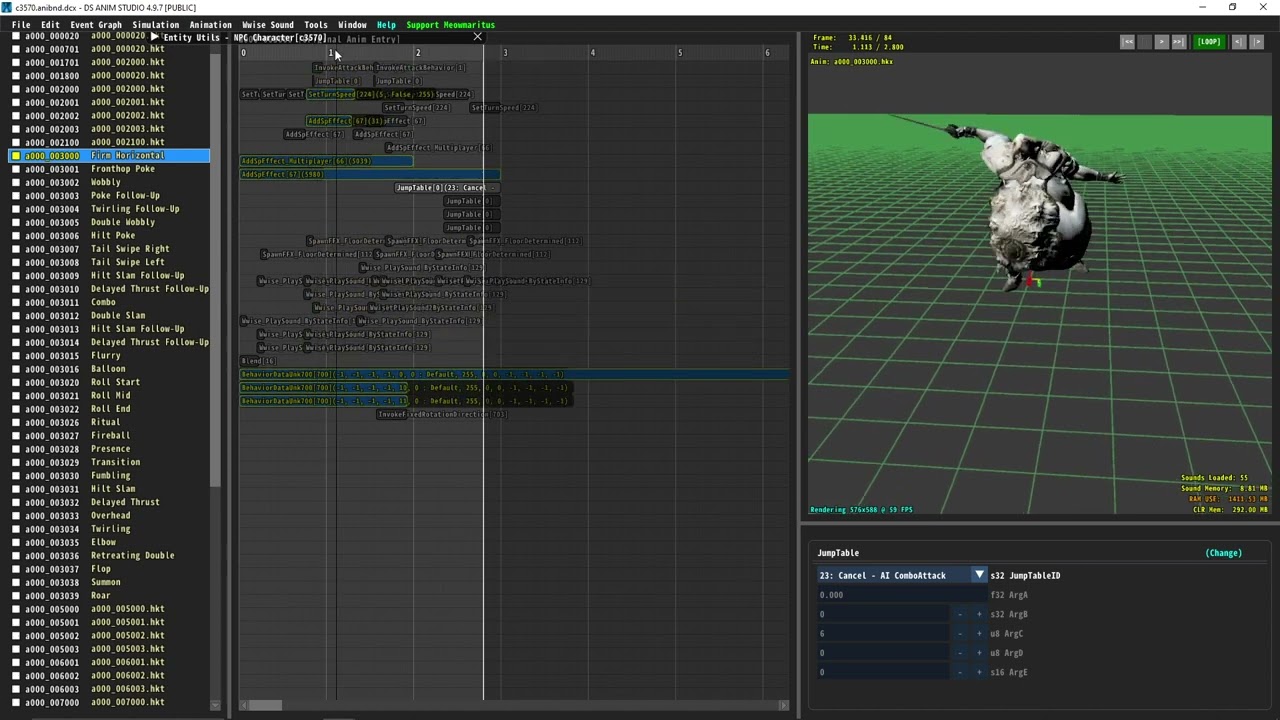Open the Wwise Sound menu

pyautogui.click(x=268, y=25)
